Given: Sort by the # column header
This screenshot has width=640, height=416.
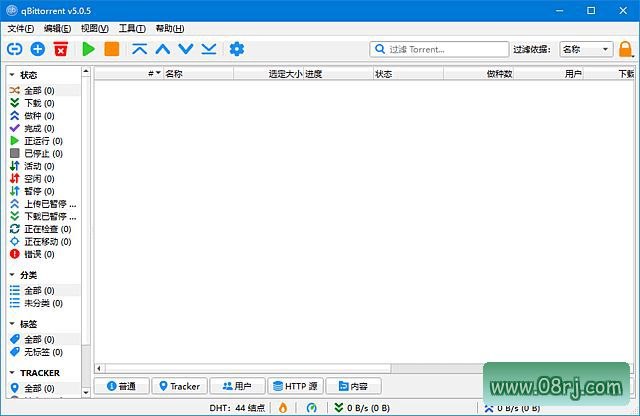Looking at the screenshot, I should [128, 73].
